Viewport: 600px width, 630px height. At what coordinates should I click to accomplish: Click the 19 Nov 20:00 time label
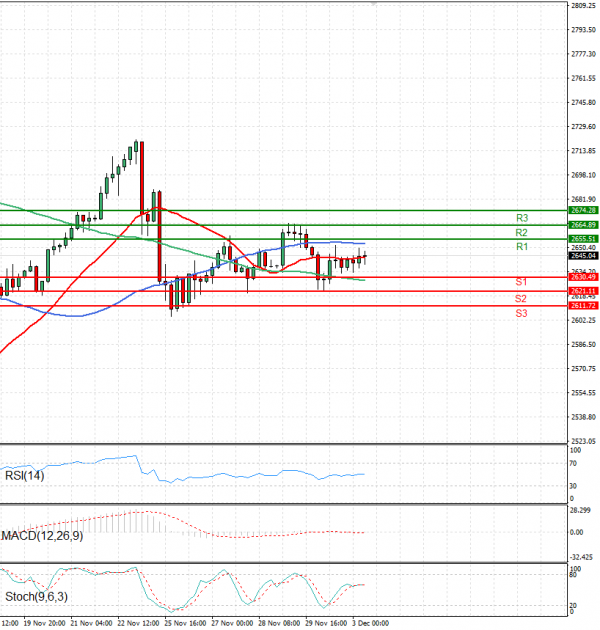click(44, 623)
